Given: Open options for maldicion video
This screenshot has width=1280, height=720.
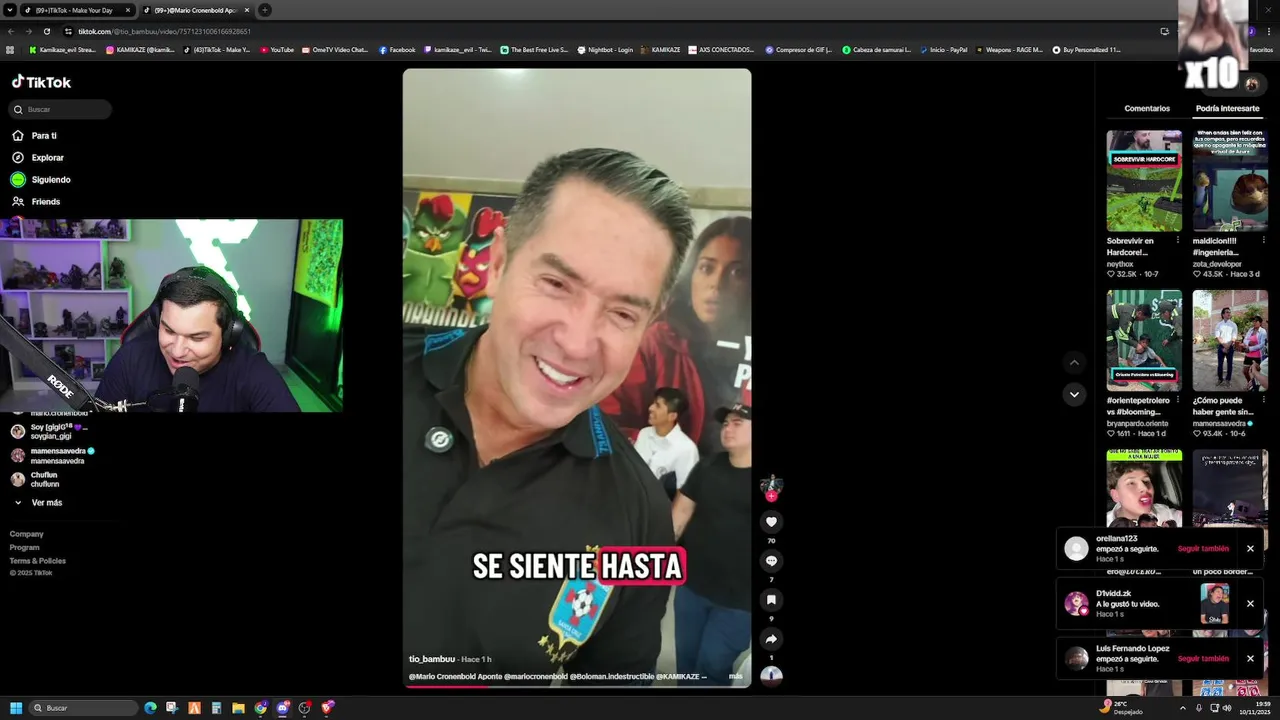Looking at the screenshot, I should click(1263, 240).
